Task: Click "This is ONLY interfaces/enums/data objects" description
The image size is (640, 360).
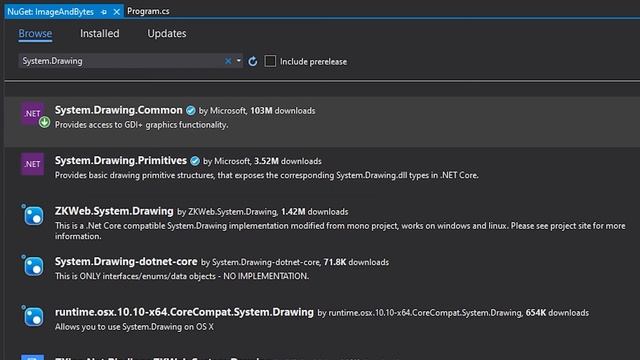Action: pyautogui.click(x=182, y=276)
